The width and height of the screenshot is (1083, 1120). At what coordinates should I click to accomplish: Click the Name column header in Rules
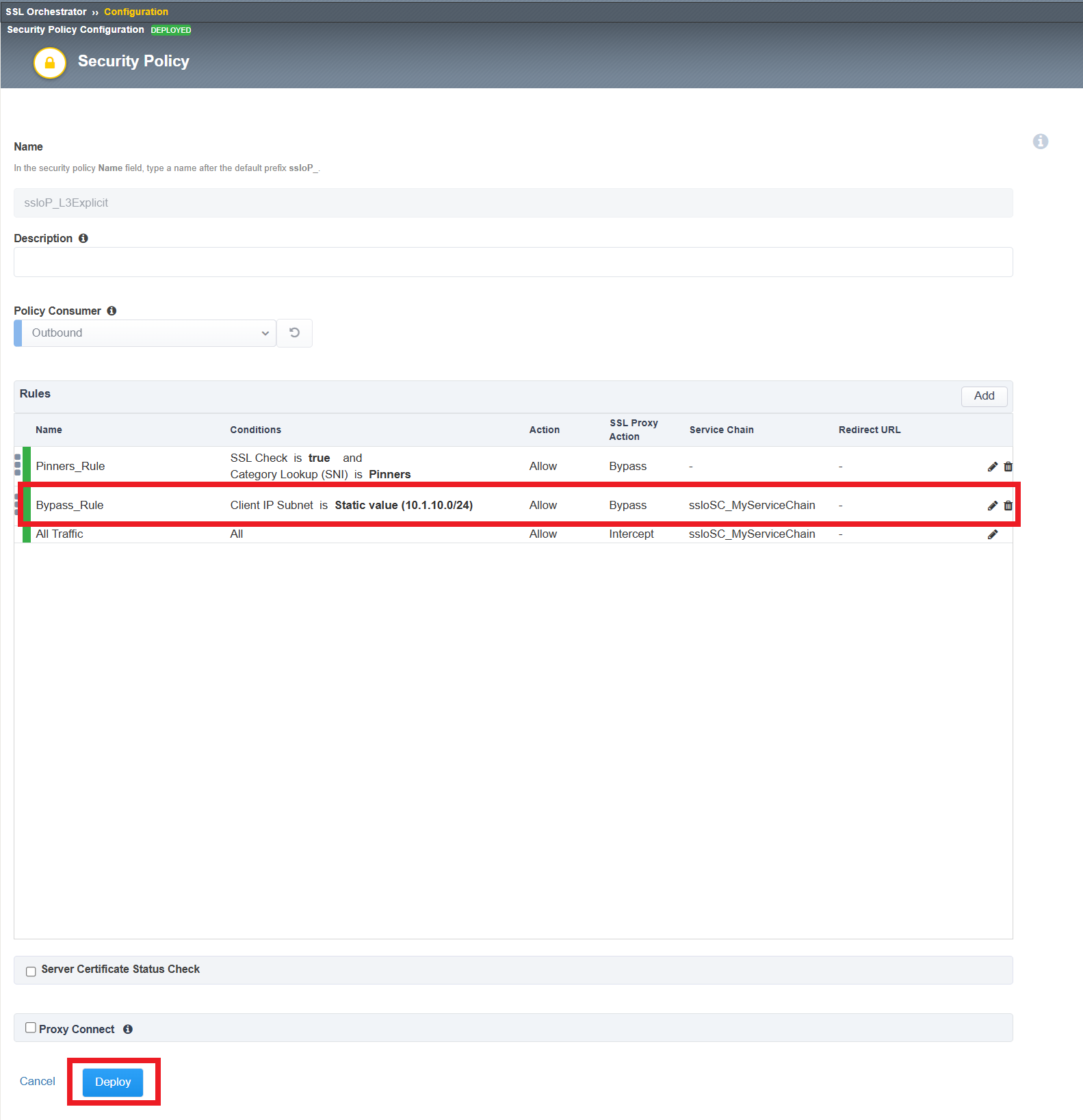tap(49, 430)
